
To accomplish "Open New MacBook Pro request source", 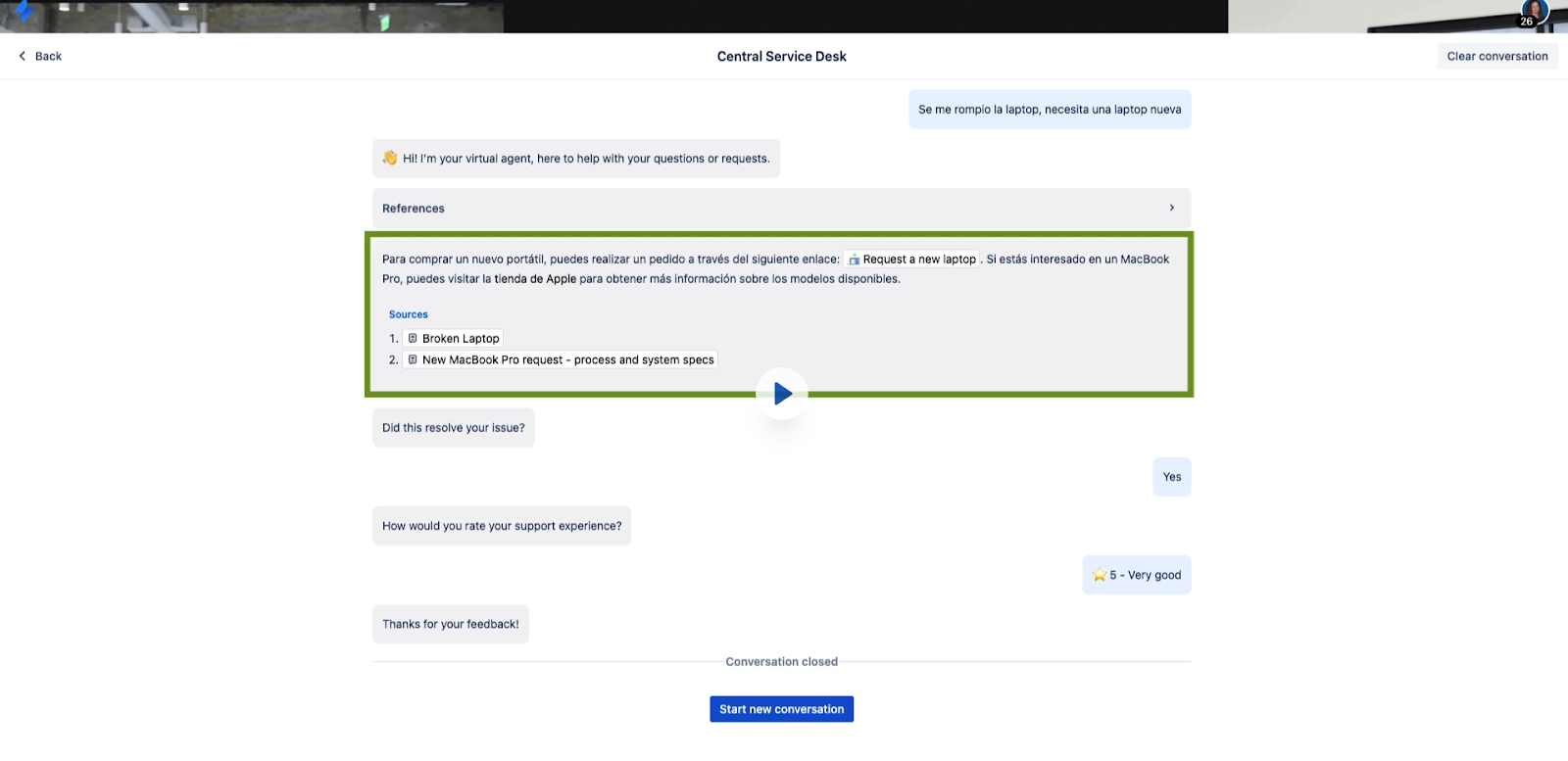I will (566, 360).
